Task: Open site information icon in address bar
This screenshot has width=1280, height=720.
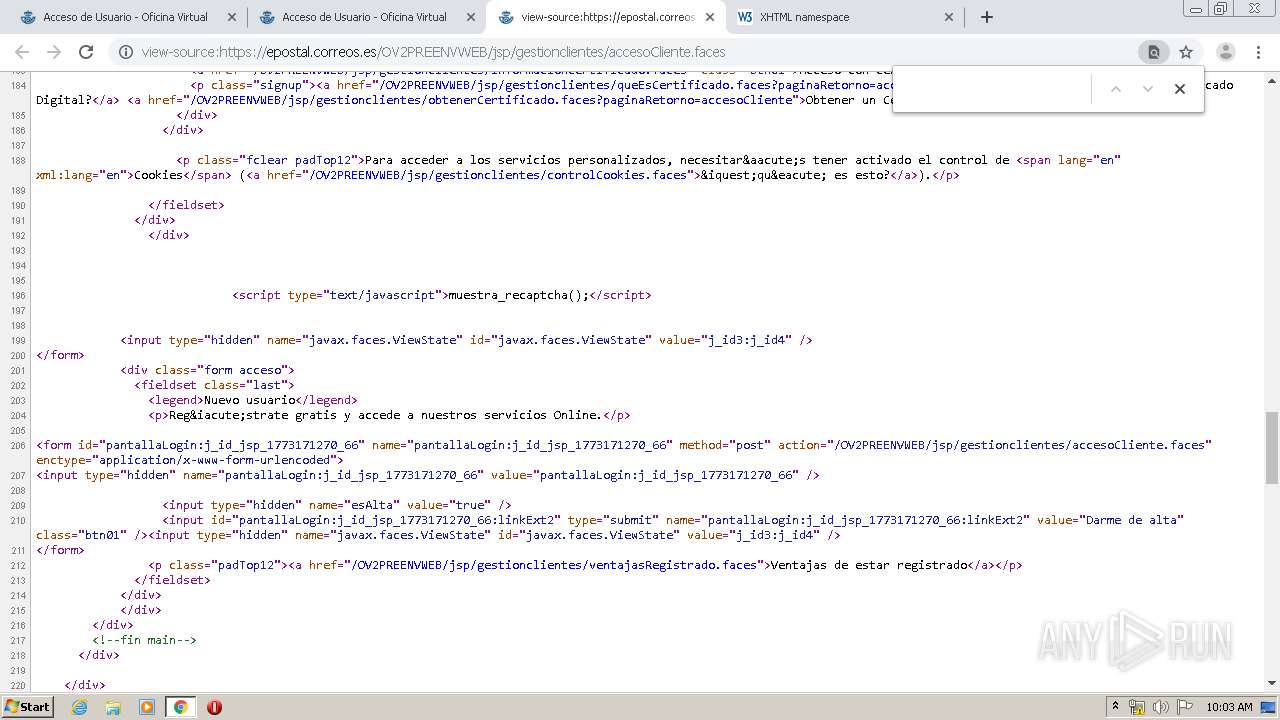Action: pyautogui.click(x=126, y=52)
